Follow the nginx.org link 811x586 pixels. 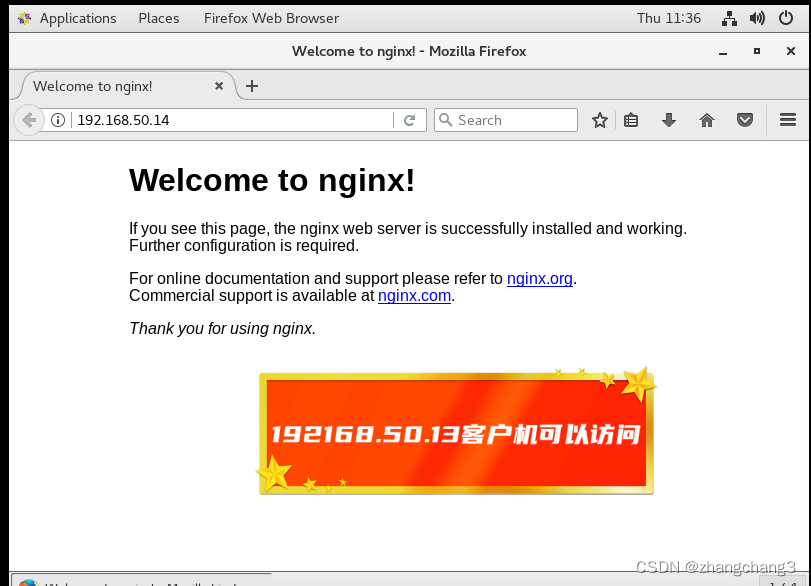click(539, 278)
